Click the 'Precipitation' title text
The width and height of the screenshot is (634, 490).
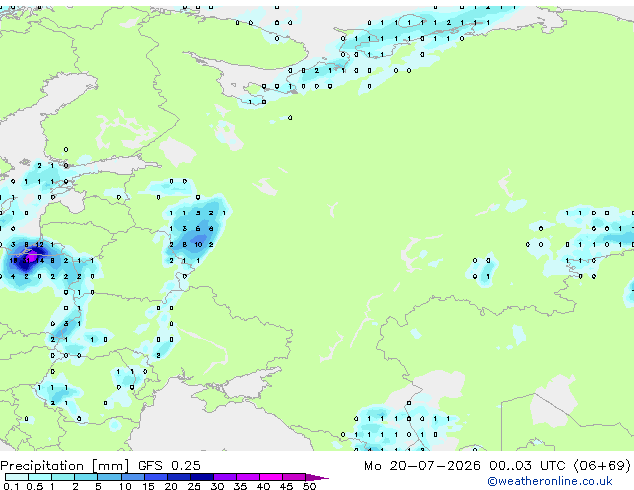point(42,466)
